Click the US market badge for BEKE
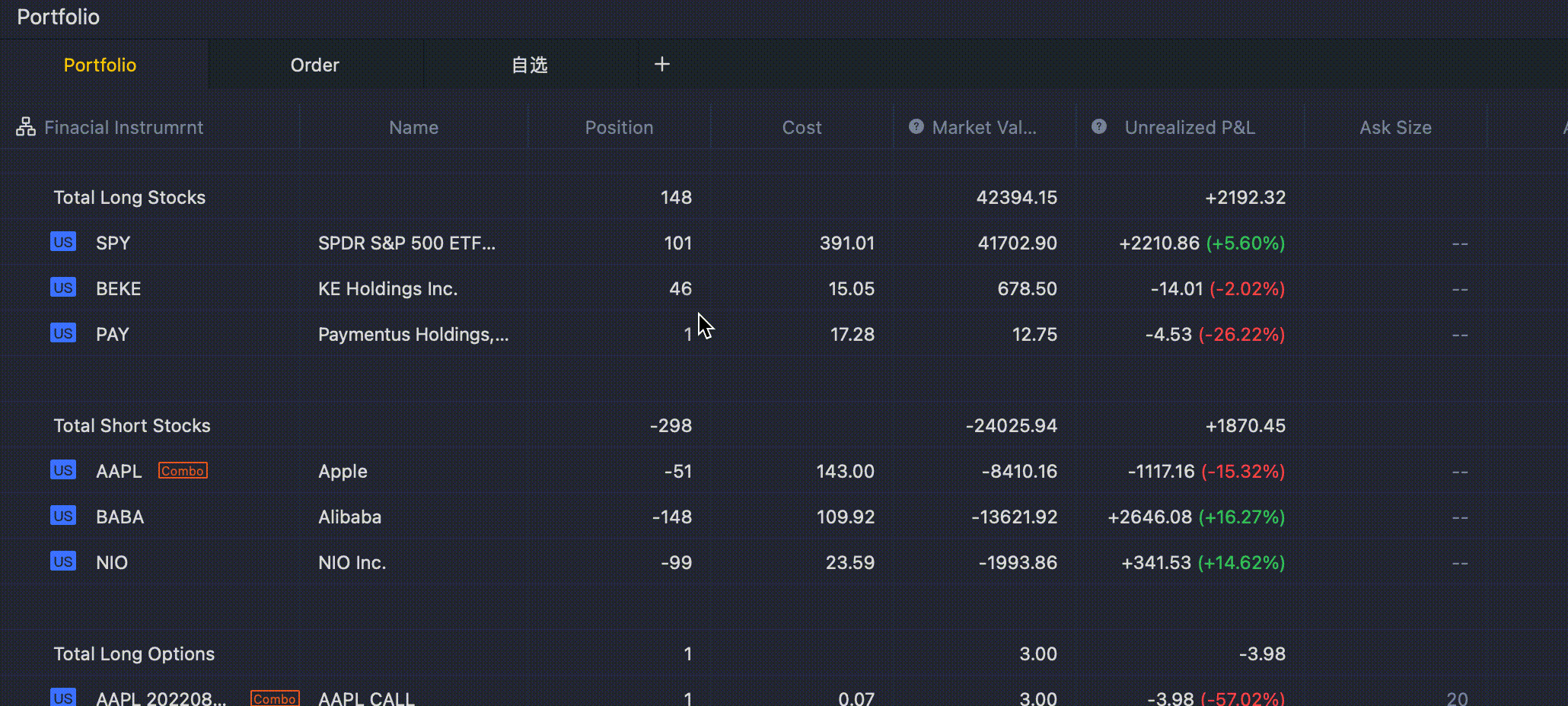Screen dimensions: 1568x706 point(63,288)
